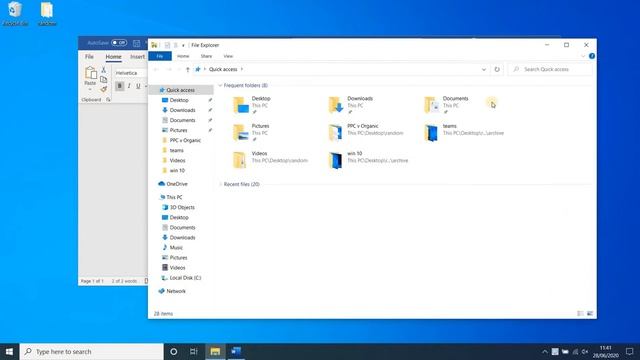The image size is (640, 360).
Task: Toggle Underline formatting in Word
Action: 138,86
